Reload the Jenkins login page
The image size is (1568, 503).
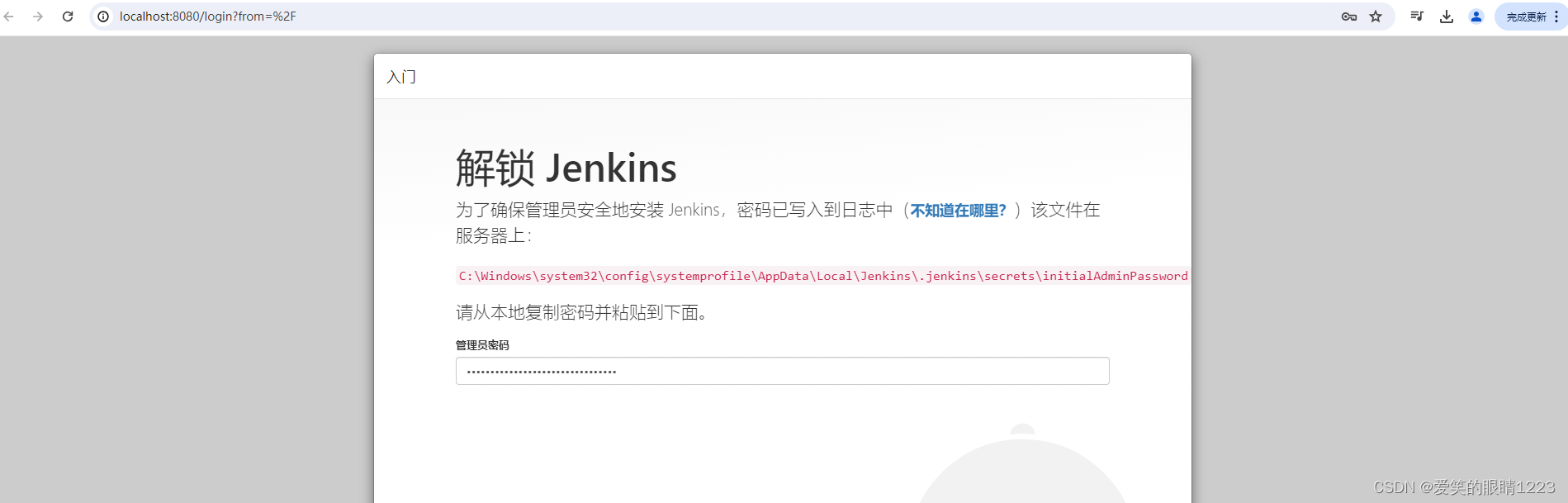[x=68, y=17]
